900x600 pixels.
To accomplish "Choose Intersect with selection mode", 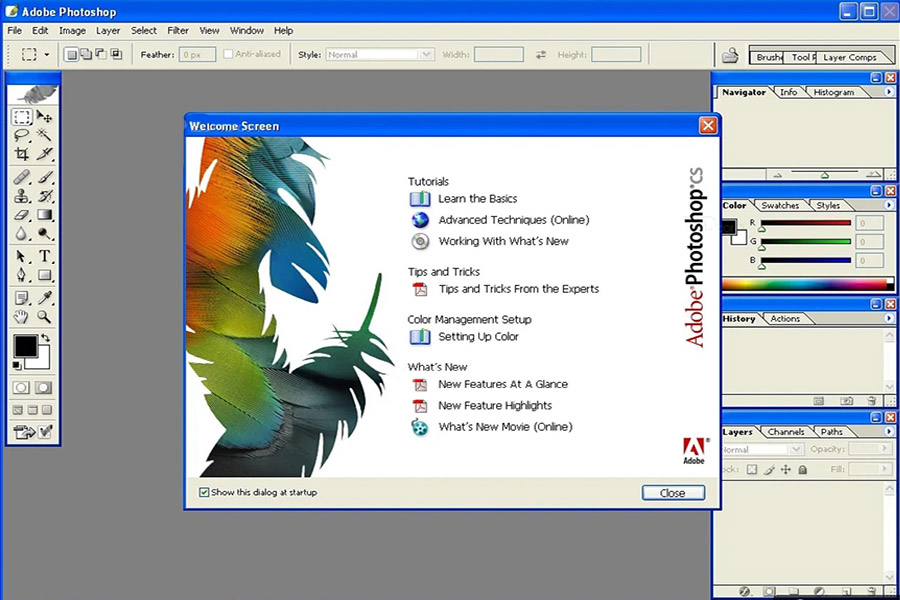I will (116, 55).
